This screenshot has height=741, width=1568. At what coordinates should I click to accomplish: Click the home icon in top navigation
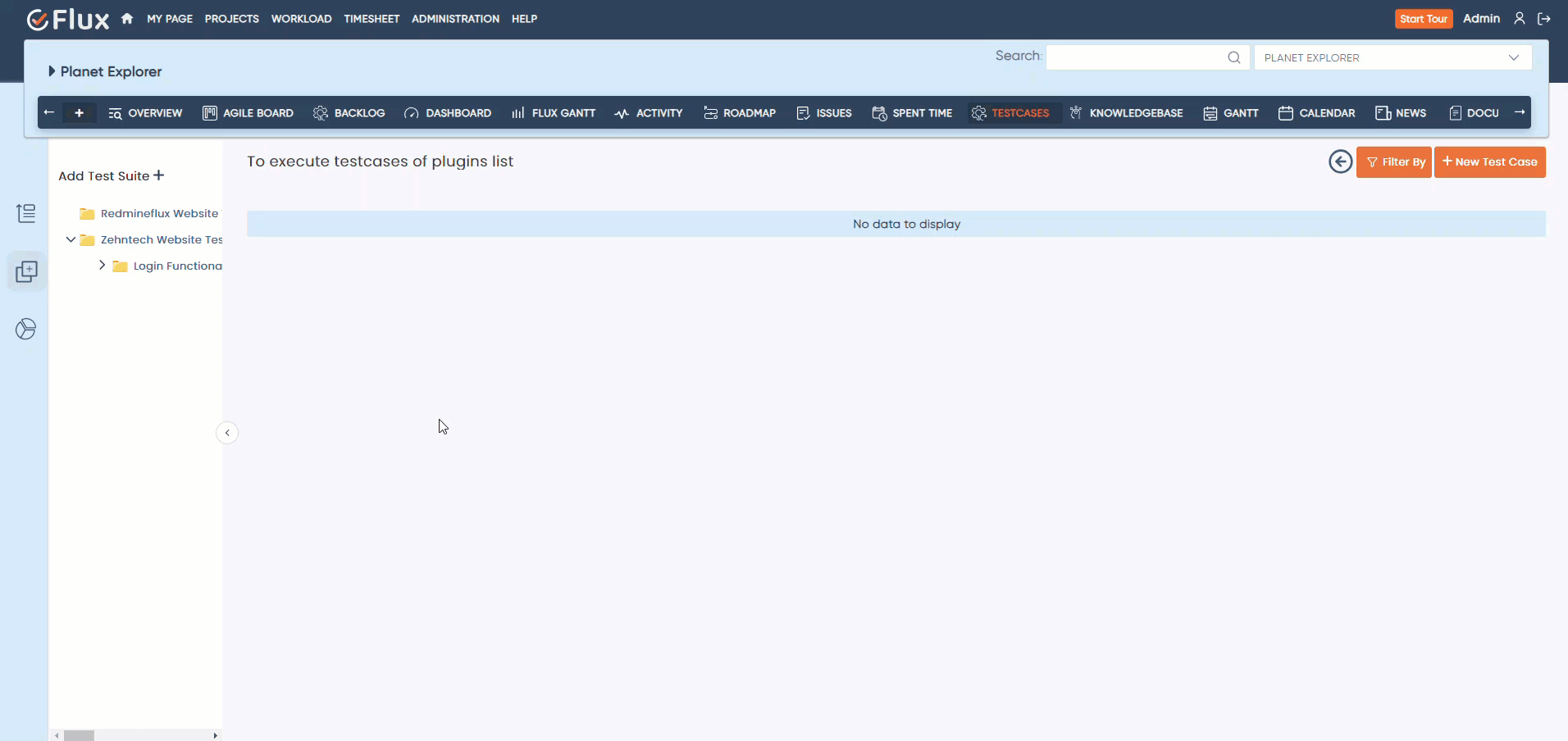[x=127, y=19]
